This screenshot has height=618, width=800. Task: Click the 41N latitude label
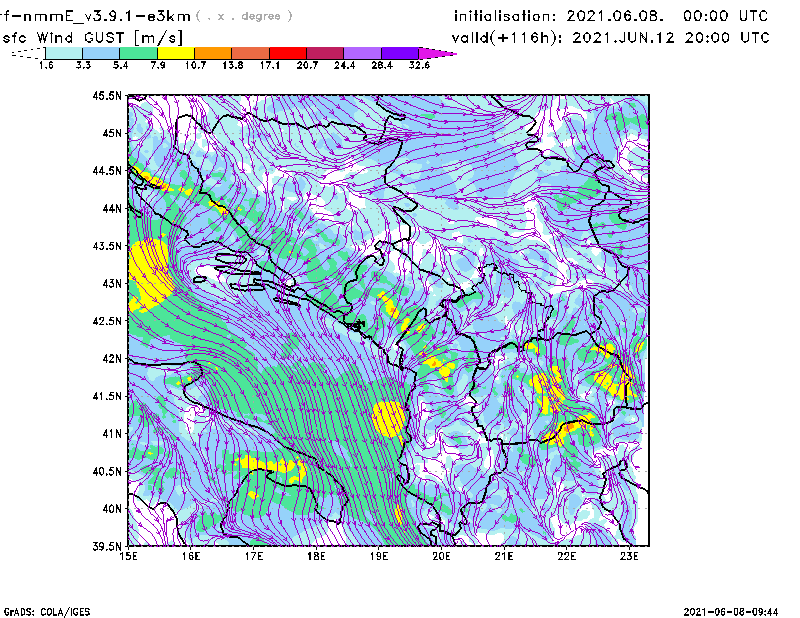pyautogui.click(x=112, y=434)
